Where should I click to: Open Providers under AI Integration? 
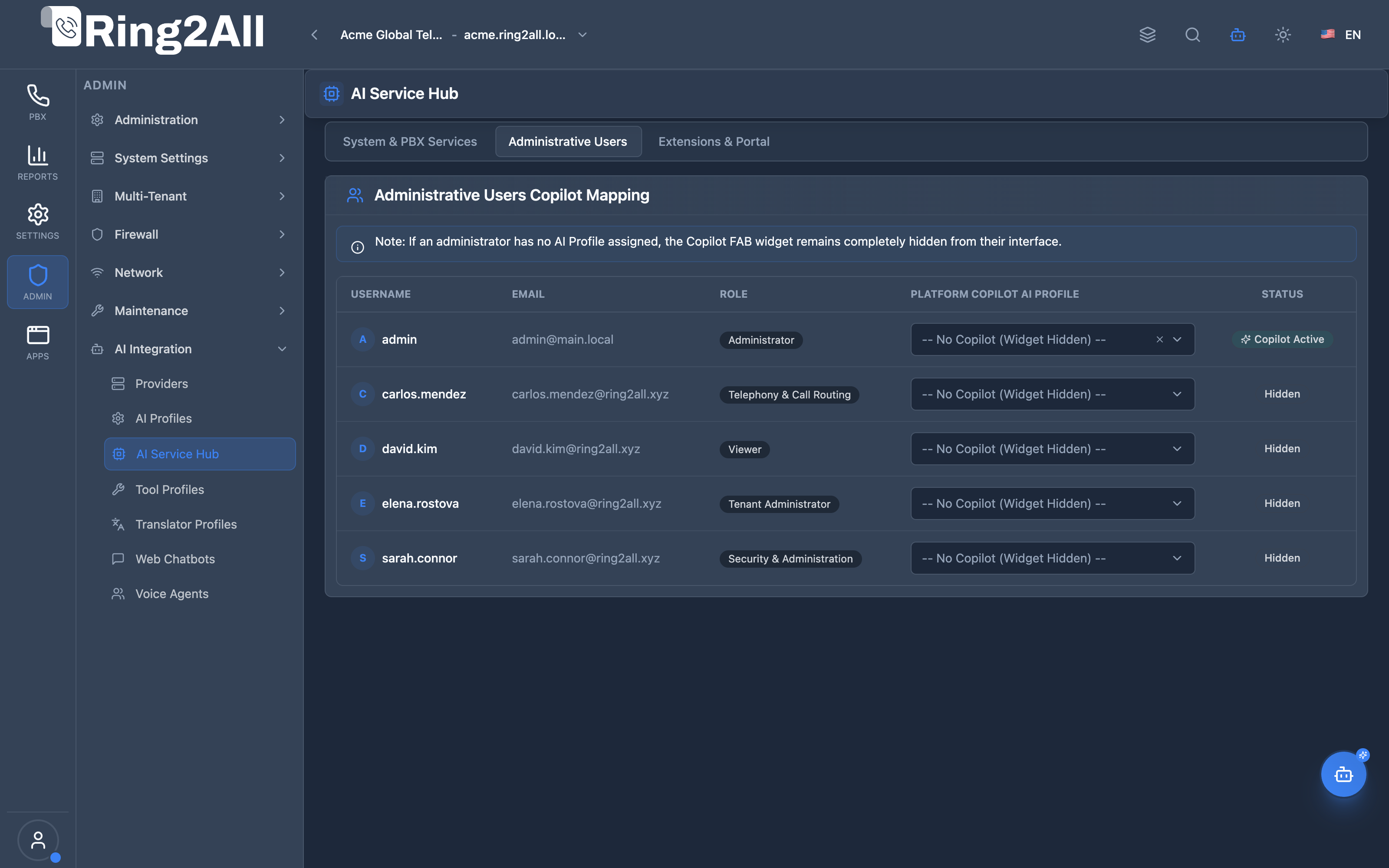pyautogui.click(x=199, y=384)
